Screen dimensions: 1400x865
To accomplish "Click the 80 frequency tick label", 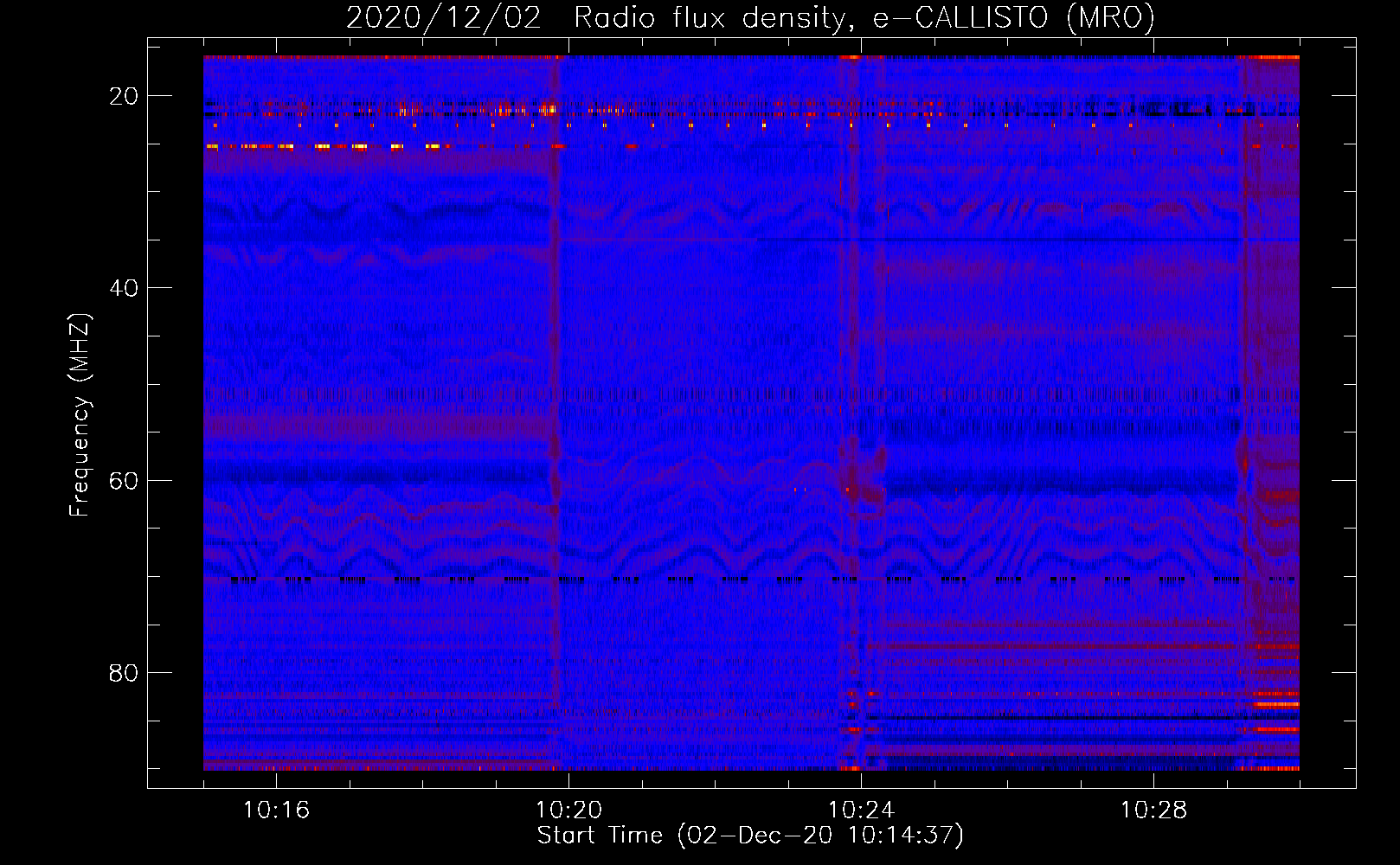I will [x=124, y=672].
